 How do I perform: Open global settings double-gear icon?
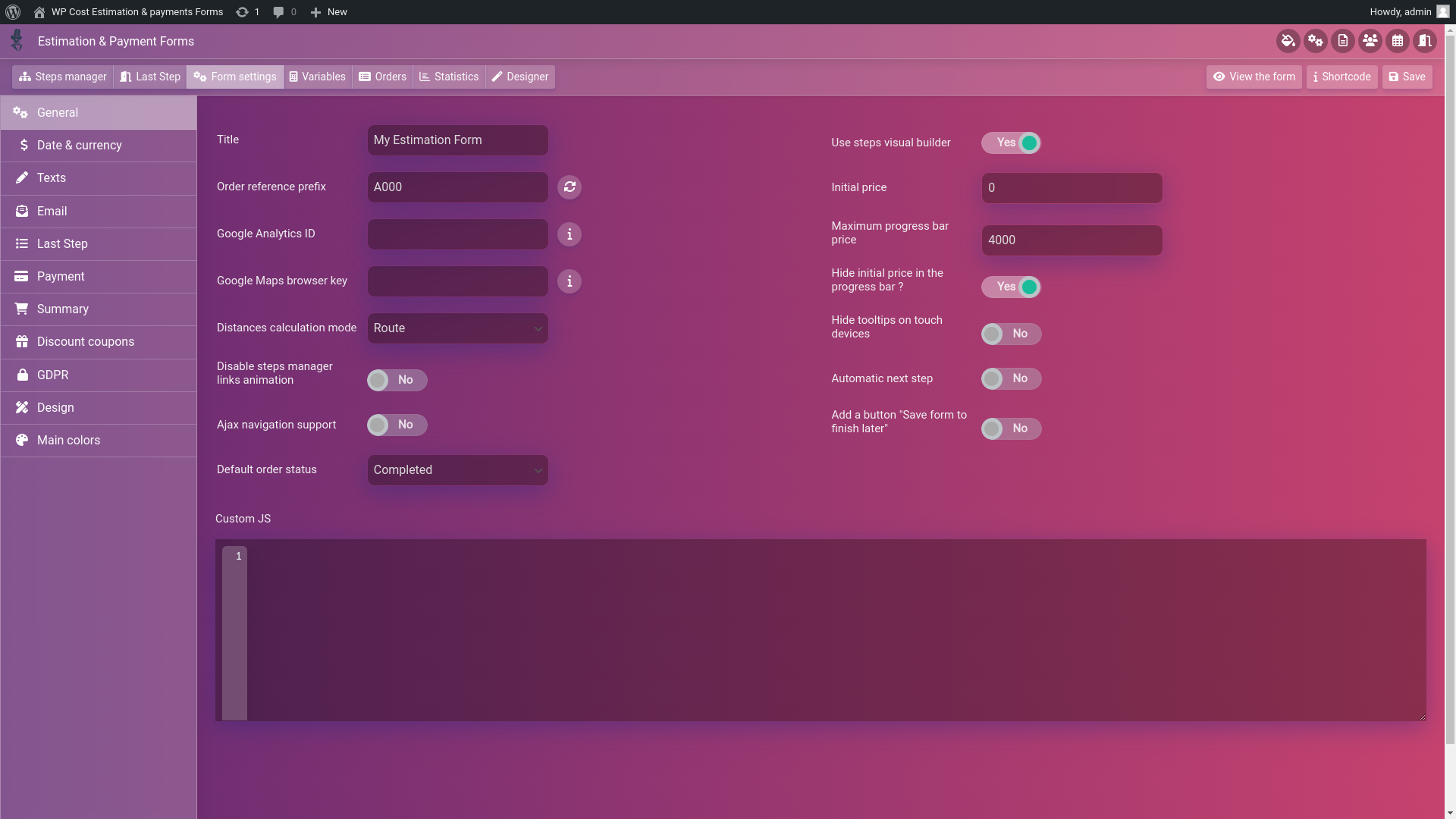1315,41
